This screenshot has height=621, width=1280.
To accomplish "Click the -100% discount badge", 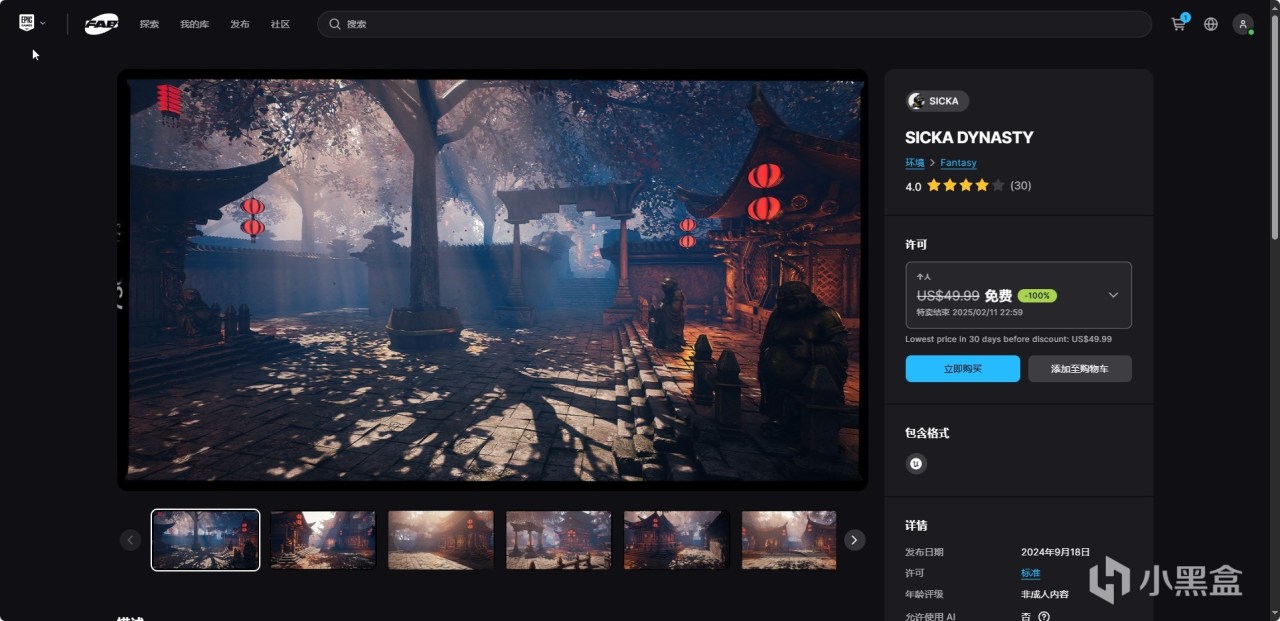I will click(x=1037, y=296).
